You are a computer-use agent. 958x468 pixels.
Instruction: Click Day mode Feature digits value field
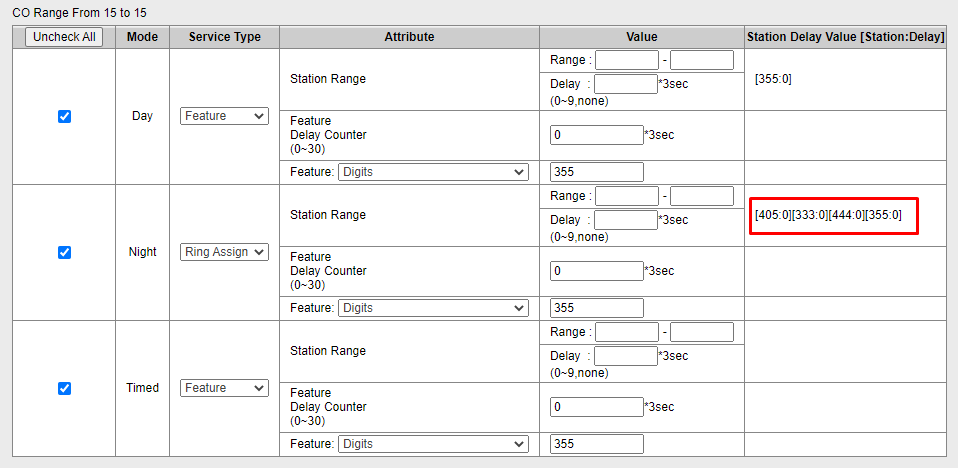[597, 172]
